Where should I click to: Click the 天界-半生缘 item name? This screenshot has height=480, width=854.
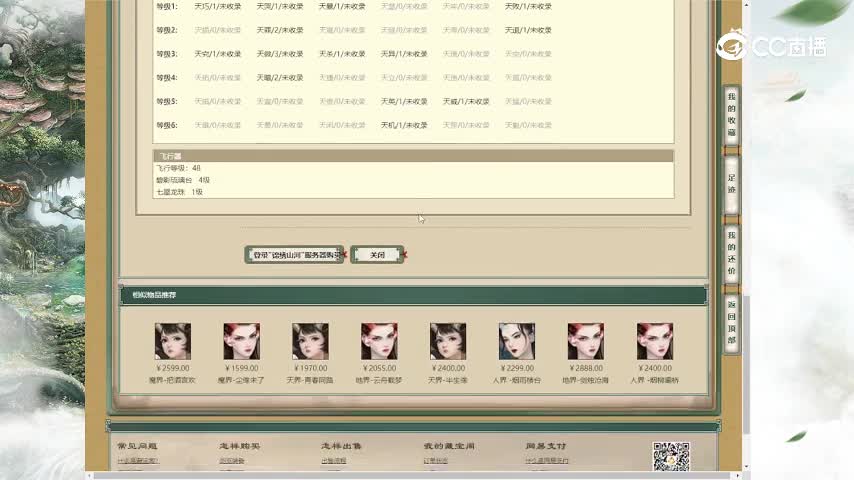pos(448,380)
